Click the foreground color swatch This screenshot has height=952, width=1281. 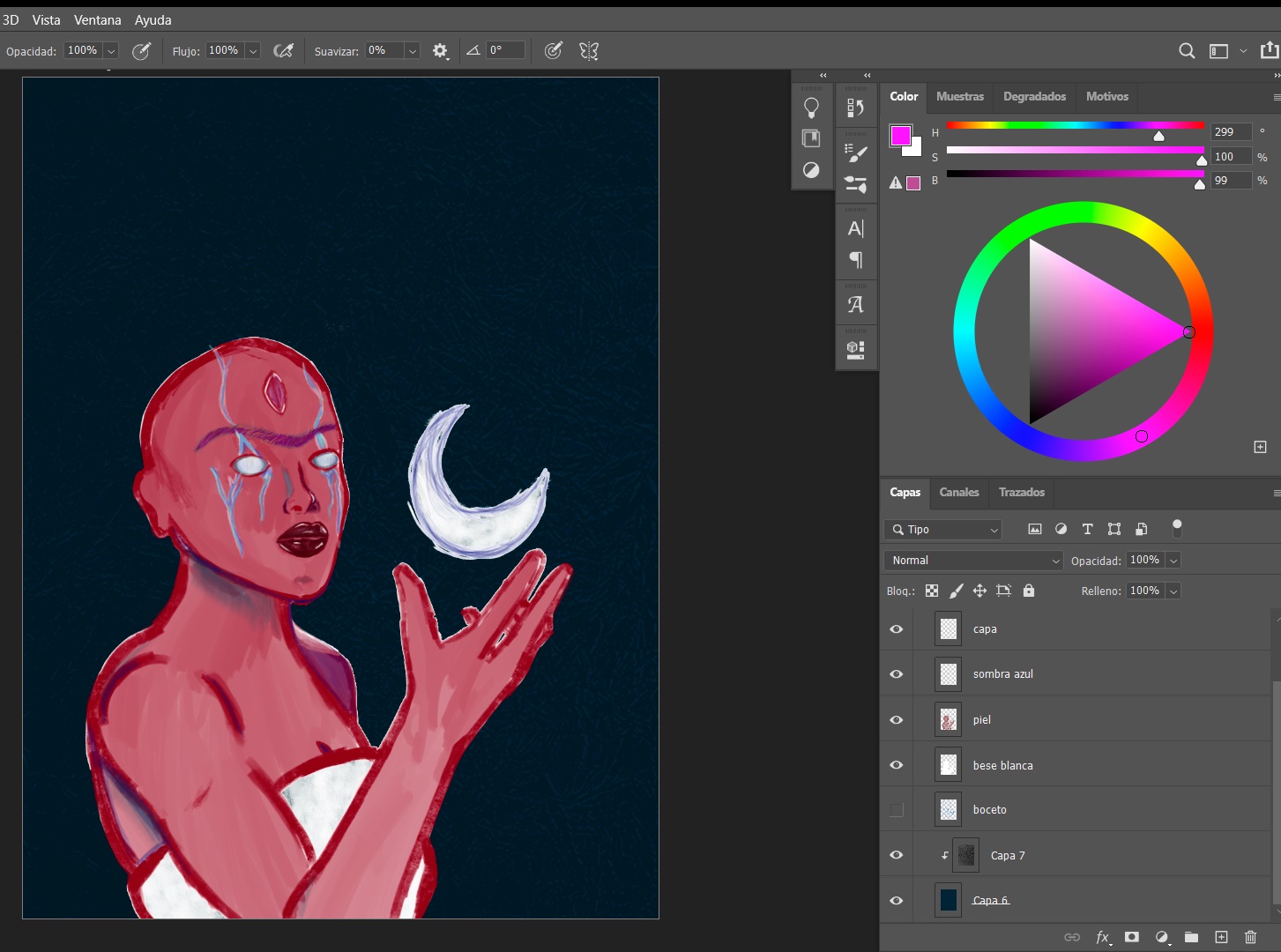coord(900,135)
